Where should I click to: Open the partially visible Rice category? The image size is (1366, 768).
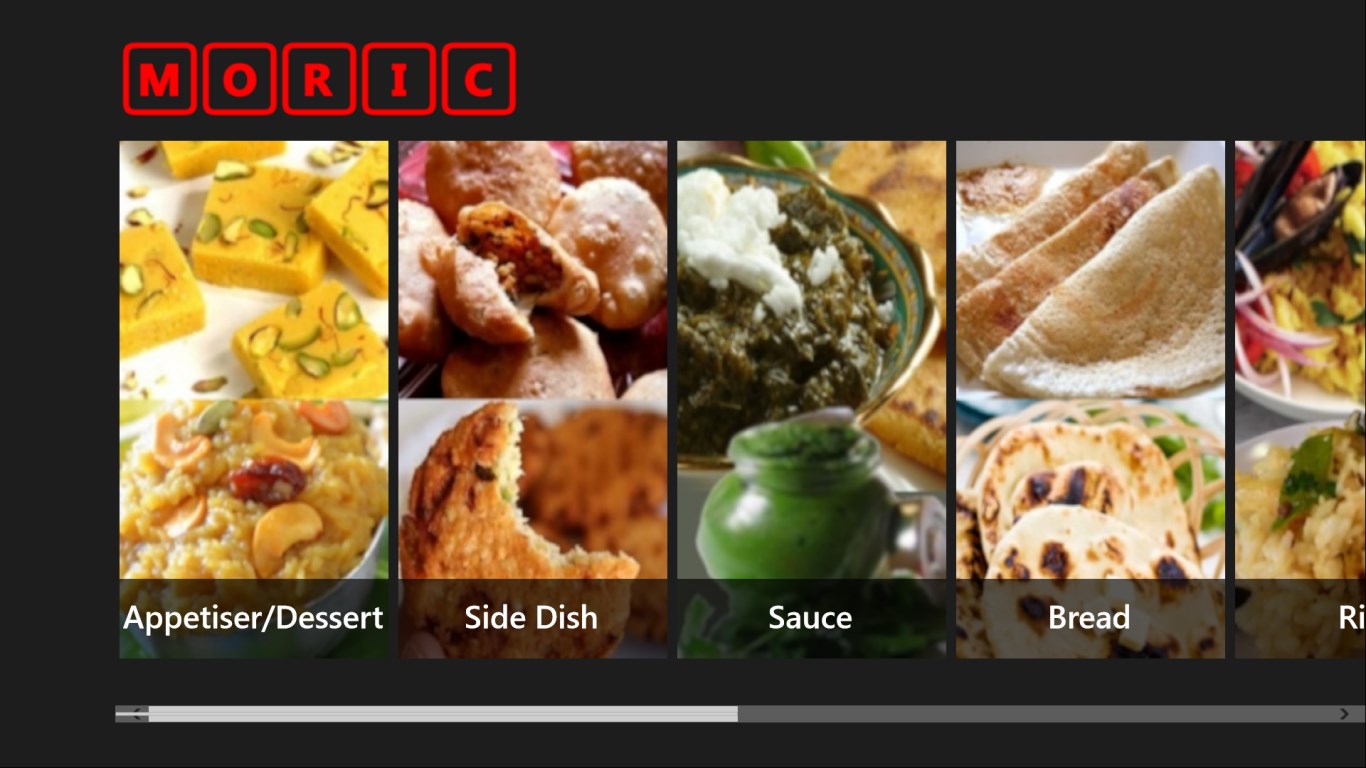[x=1300, y=400]
